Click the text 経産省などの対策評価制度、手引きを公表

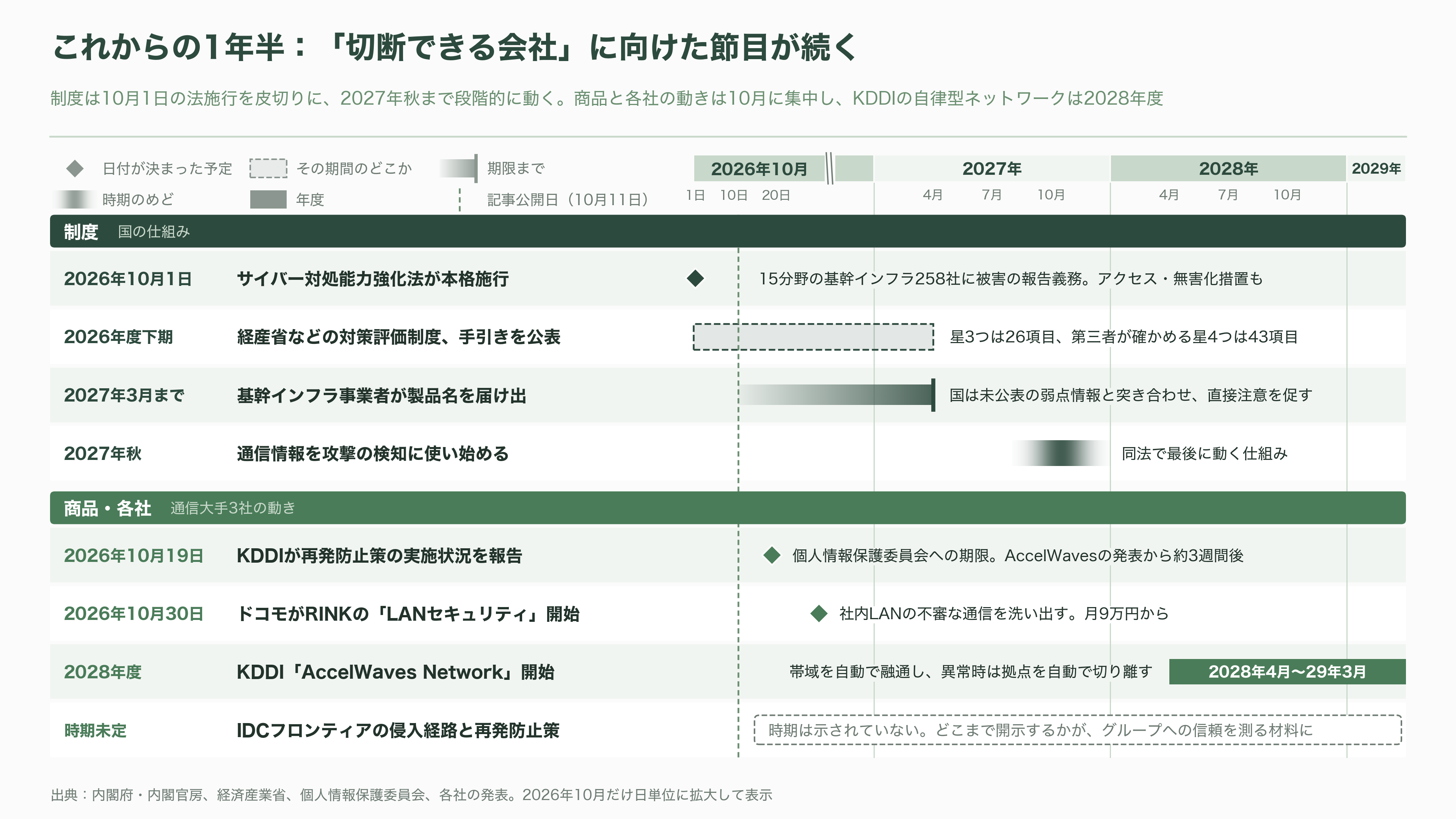point(399,337)
